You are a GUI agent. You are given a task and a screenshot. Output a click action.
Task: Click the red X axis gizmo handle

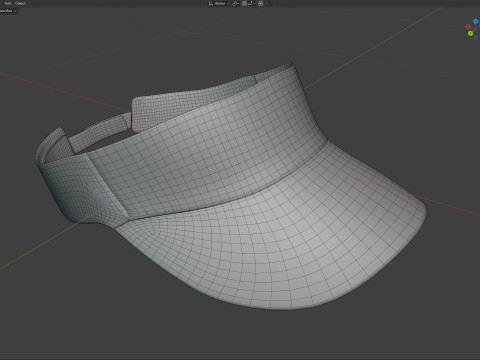468,27
